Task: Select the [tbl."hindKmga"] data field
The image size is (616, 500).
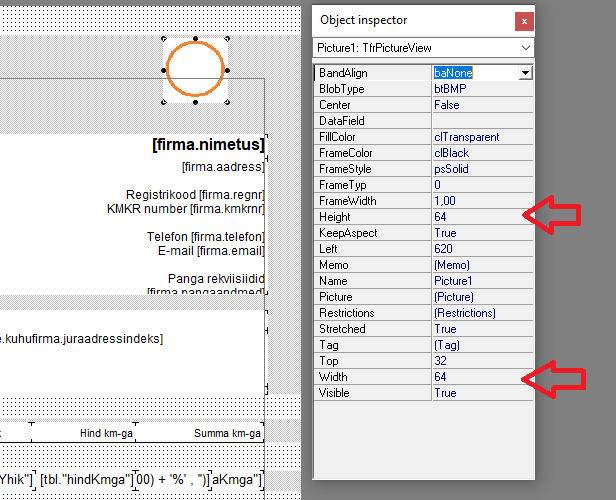Action: click(86, 480)
